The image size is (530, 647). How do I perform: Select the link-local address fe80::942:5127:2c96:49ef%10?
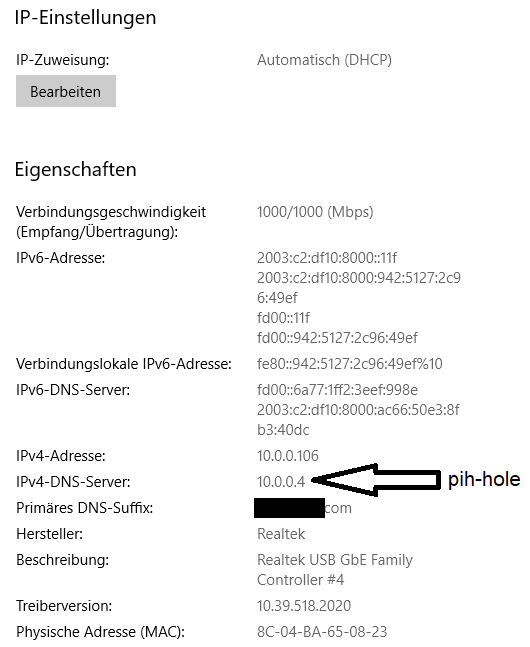[350, 364]
